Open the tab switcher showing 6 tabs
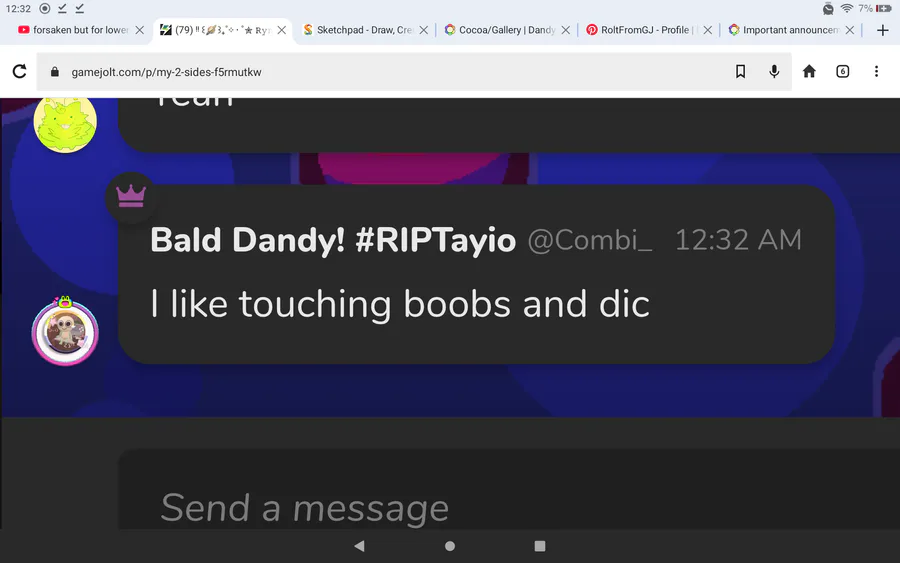The image size is (900, 563). click(x=843, y=71)
